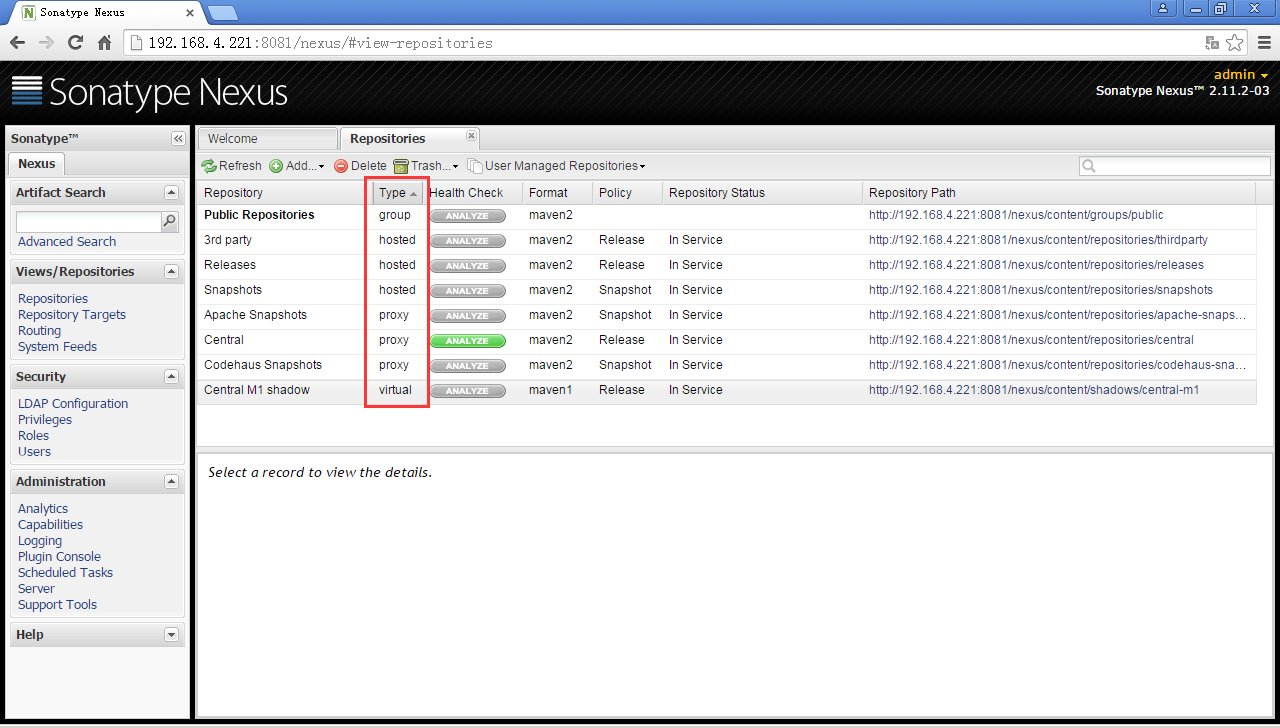Click Refresh in repositories toolbar
Viewport: 1280px width, 728px height.
click(231, 166)
